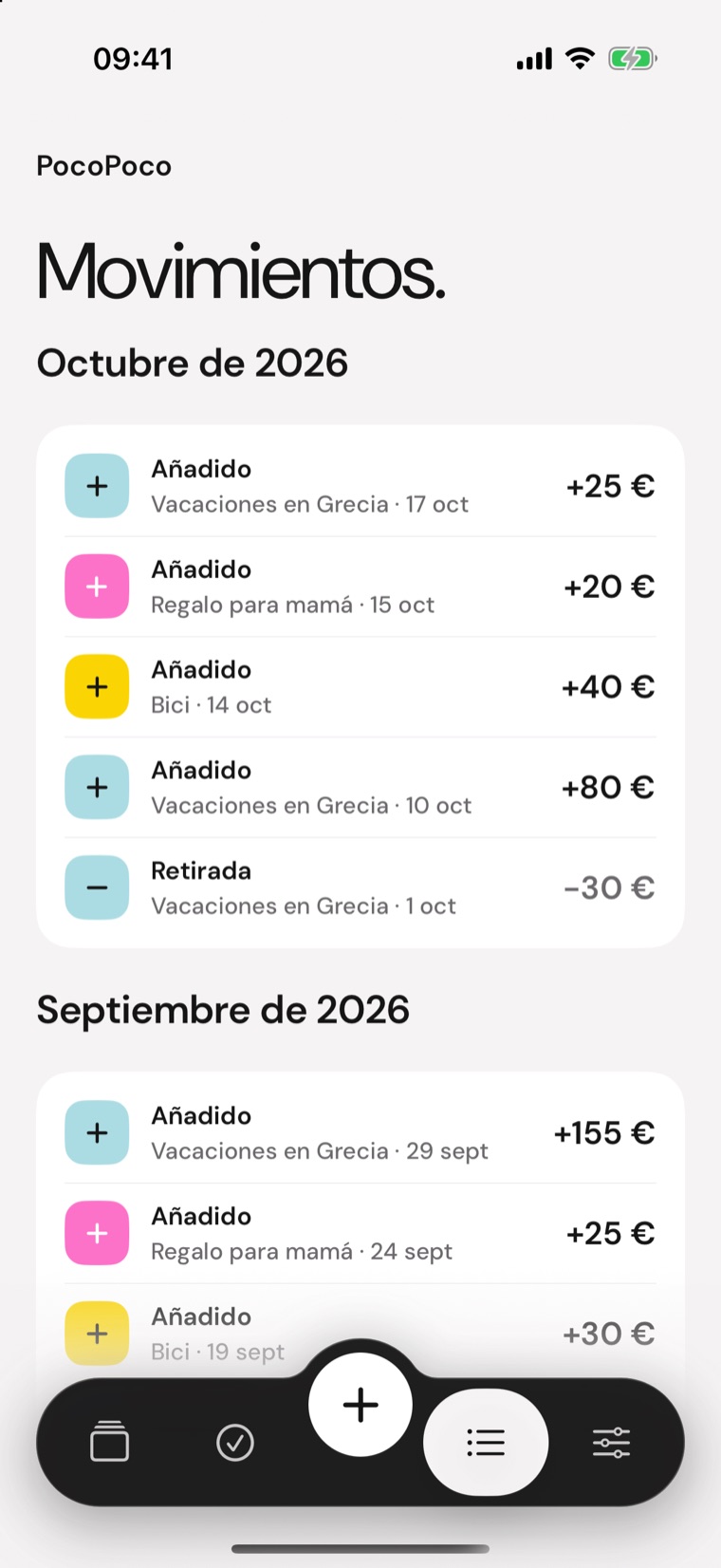Screen dimensions: 721x1568
Task: Open the +20 € Regalo para mamá movement
Action: tap(360, 587)
